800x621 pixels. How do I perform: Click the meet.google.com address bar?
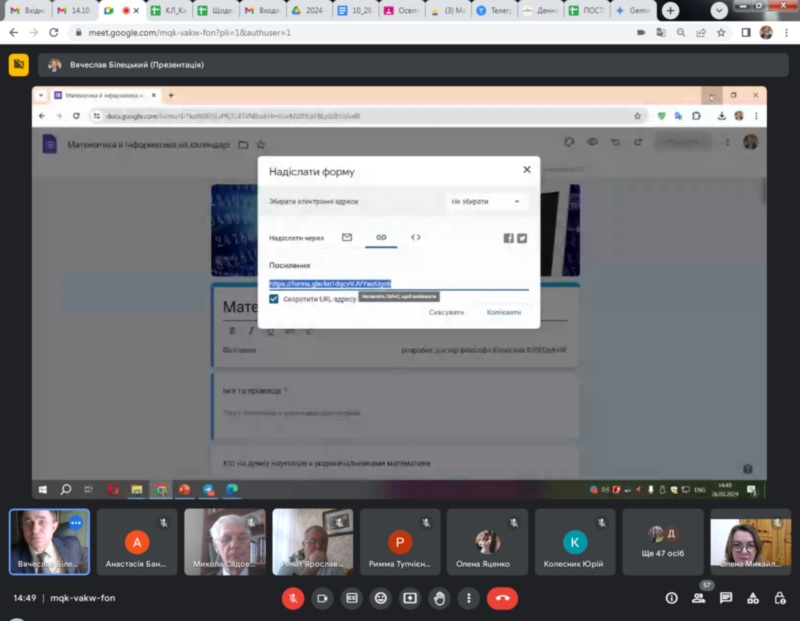pos(350,32)
